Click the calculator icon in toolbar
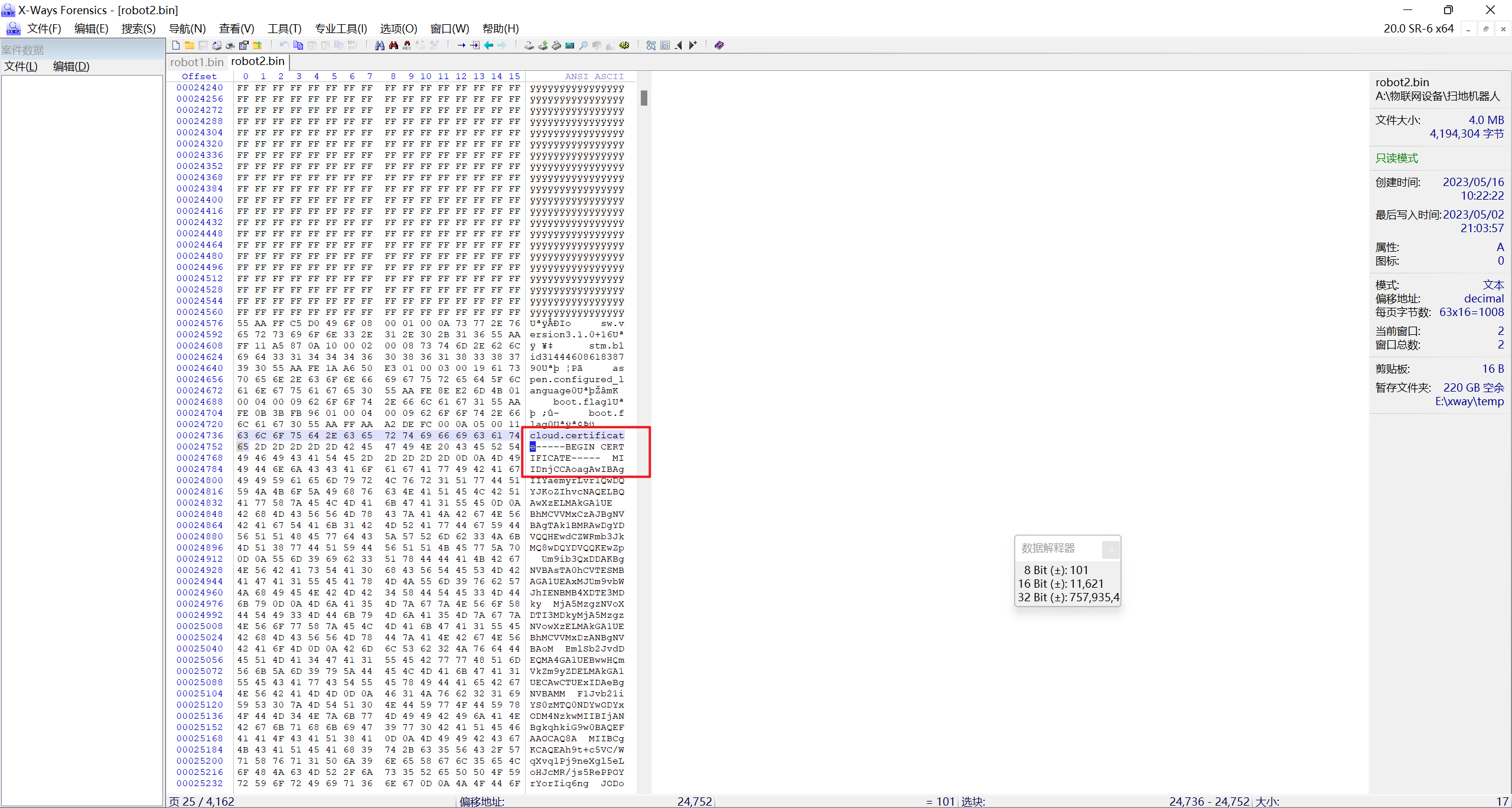Viewport: 1512px width, 808px height. [x=570, y=45]
